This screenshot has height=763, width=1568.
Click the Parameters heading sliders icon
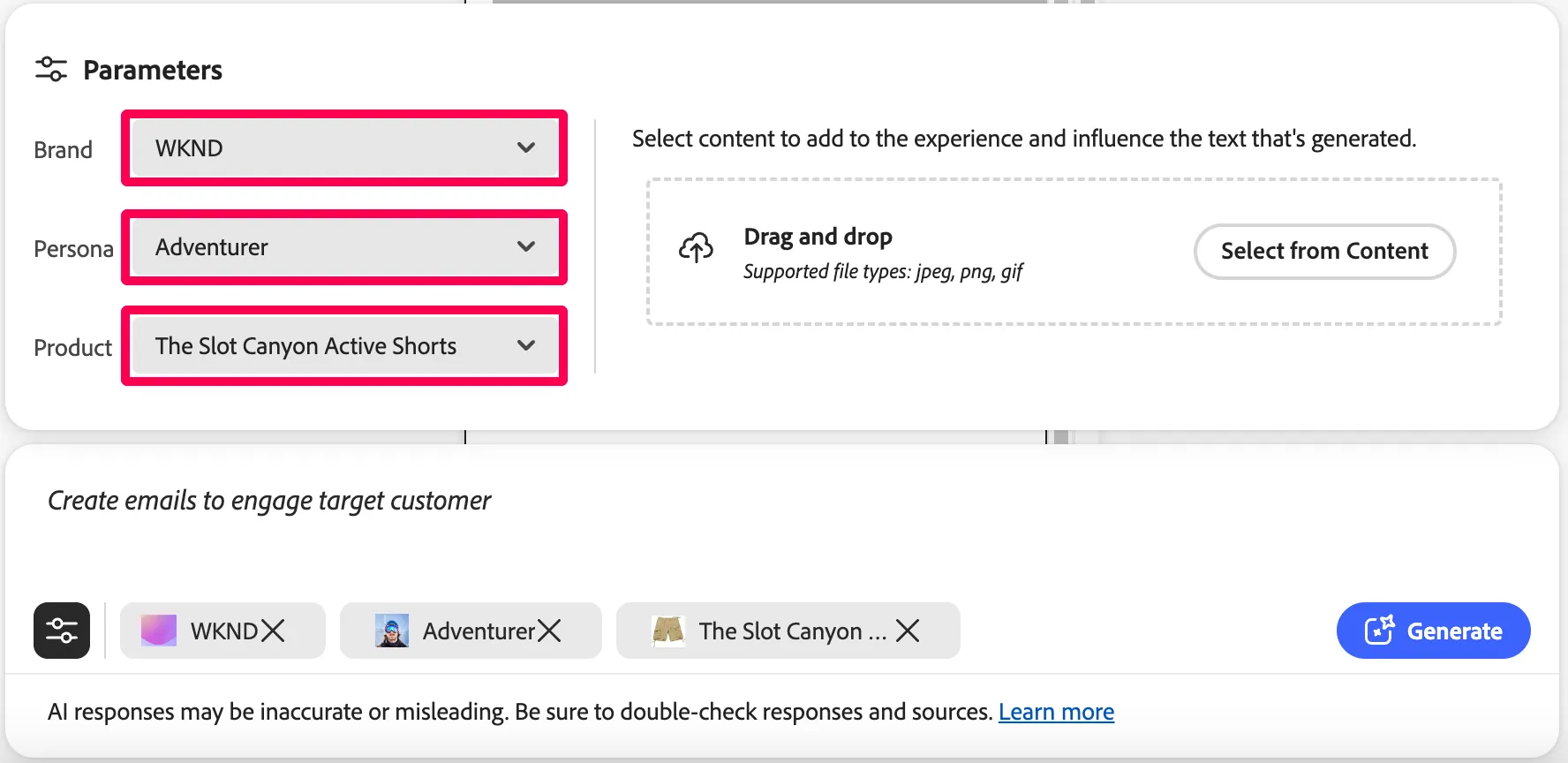click(x=51, y=69)
